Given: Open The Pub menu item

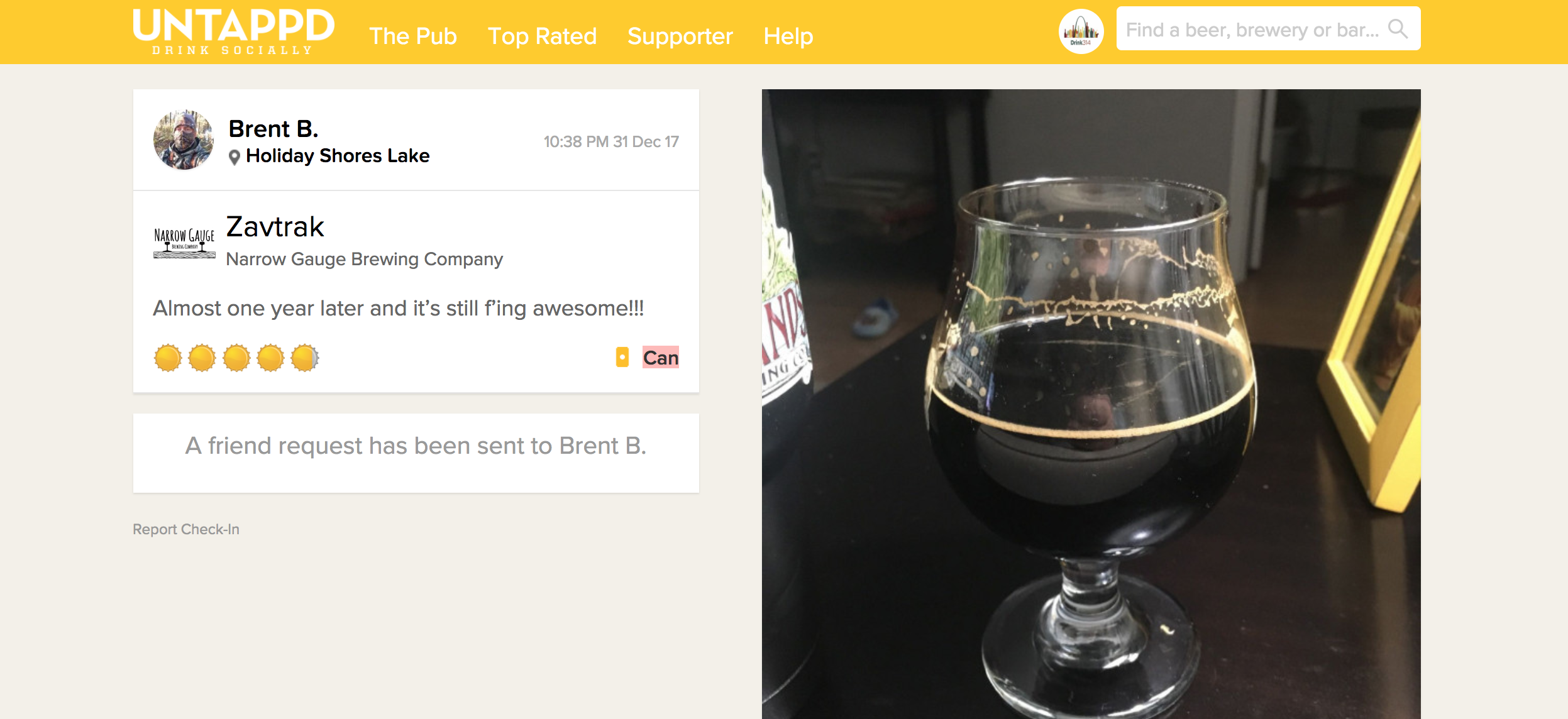Looking at the screenshot, I should (x=412, y=36).
